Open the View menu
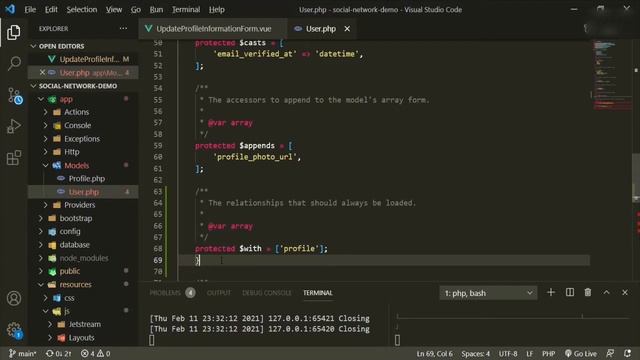Screen dimensions: 640x360 (114, 9)
